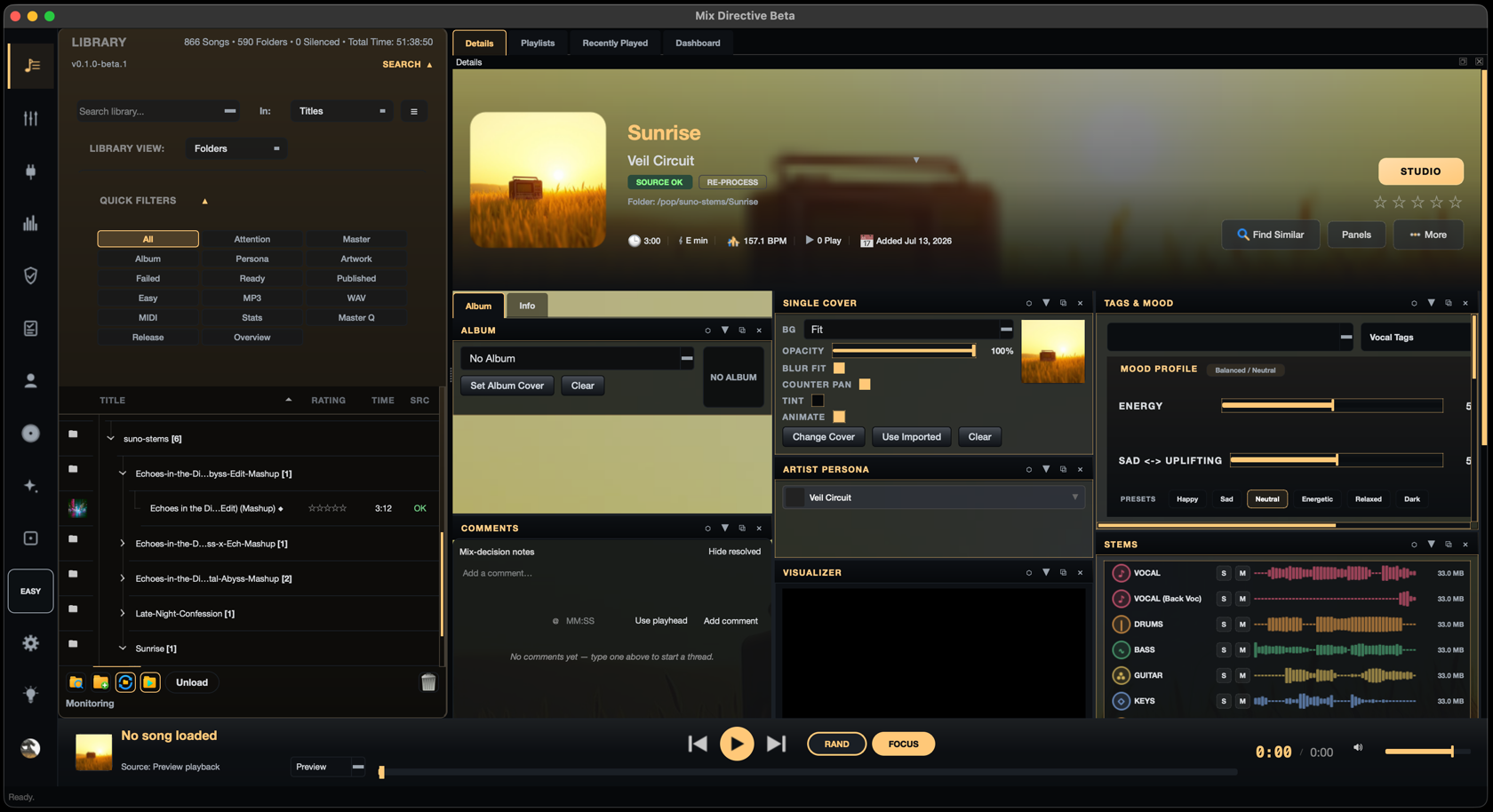This screenshot has height=812, width=1493.
Task: Click the volume speaker icon
Action: pyautogui.click(x=1358, y=748)
